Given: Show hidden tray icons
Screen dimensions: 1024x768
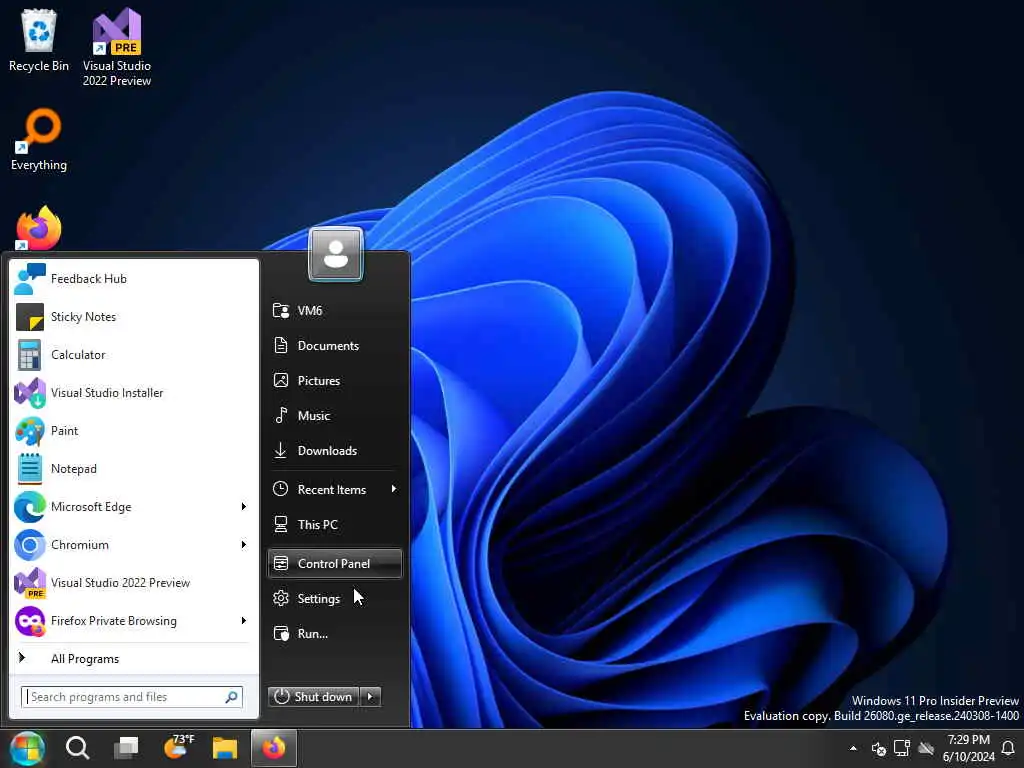Looking at the screenshot, I should click(x=853, y=748).
